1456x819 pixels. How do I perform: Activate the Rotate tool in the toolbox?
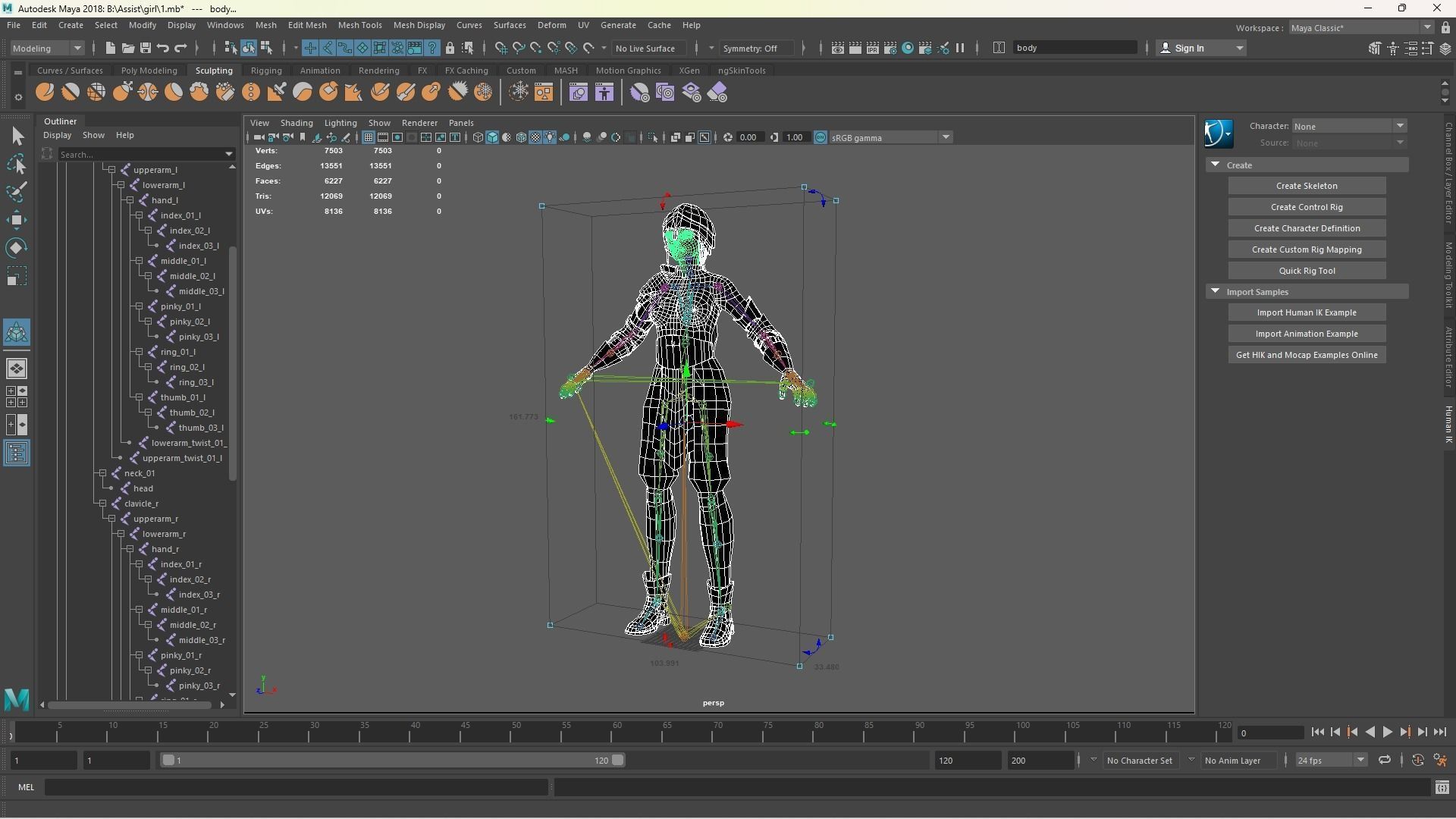pyautogui.click(x=17, y=248)
